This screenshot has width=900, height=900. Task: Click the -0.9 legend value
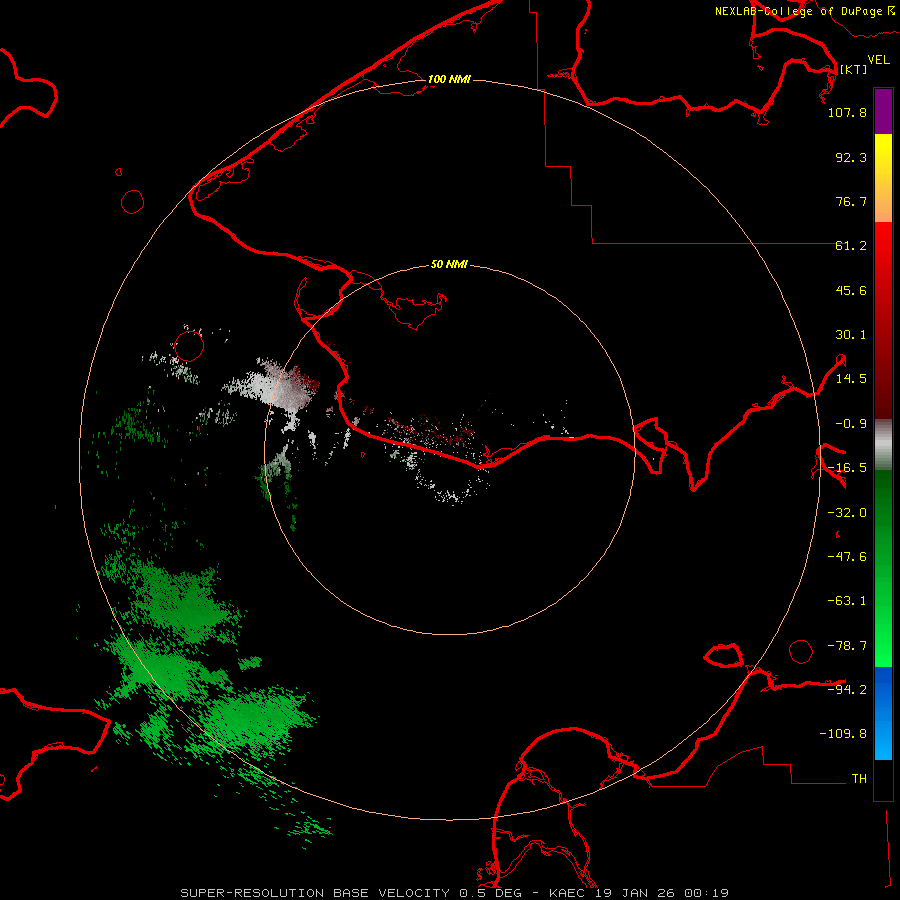click(x=851, y=424)
